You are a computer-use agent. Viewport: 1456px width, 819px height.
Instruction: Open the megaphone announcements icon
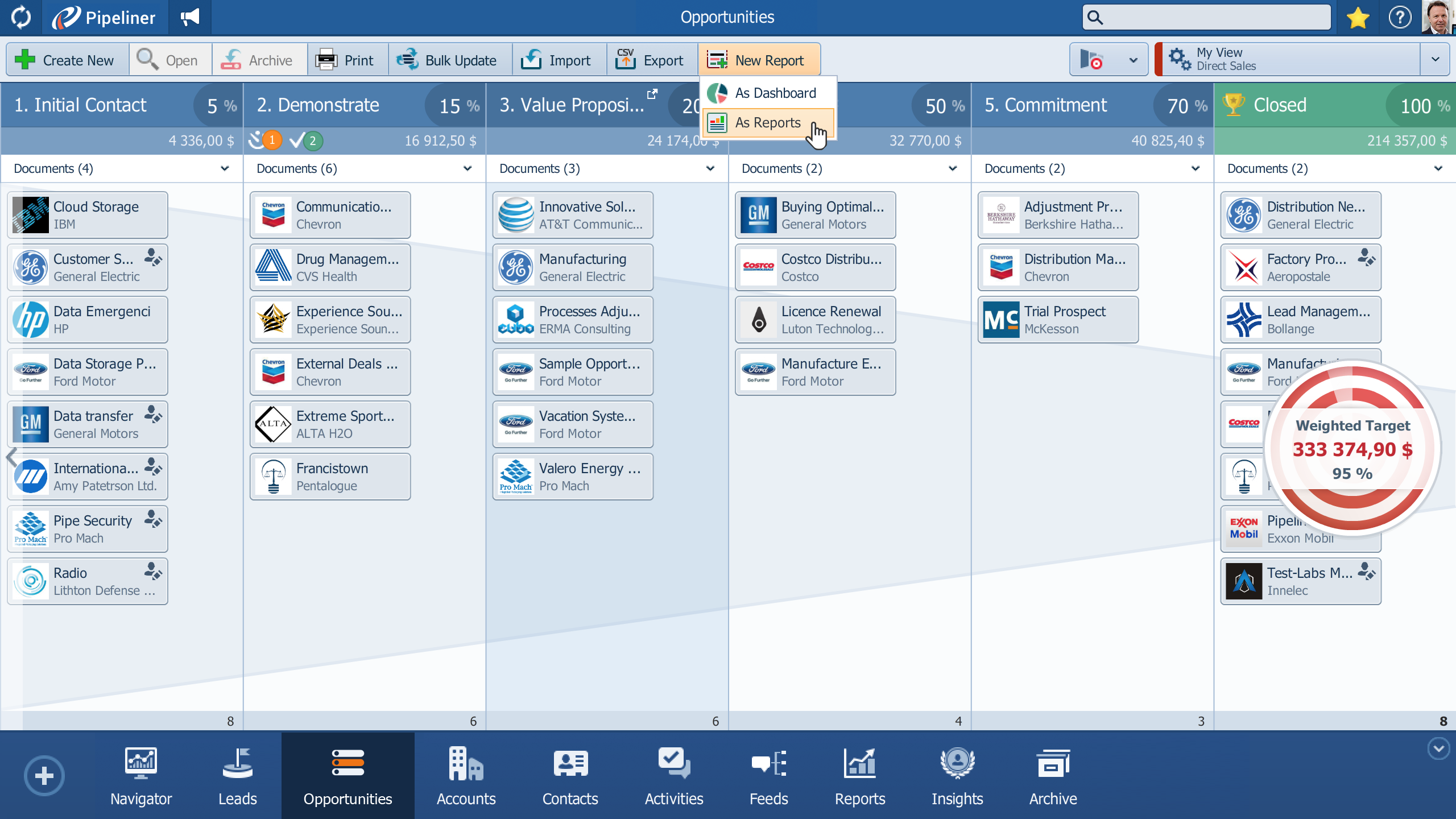click(190, 17)
